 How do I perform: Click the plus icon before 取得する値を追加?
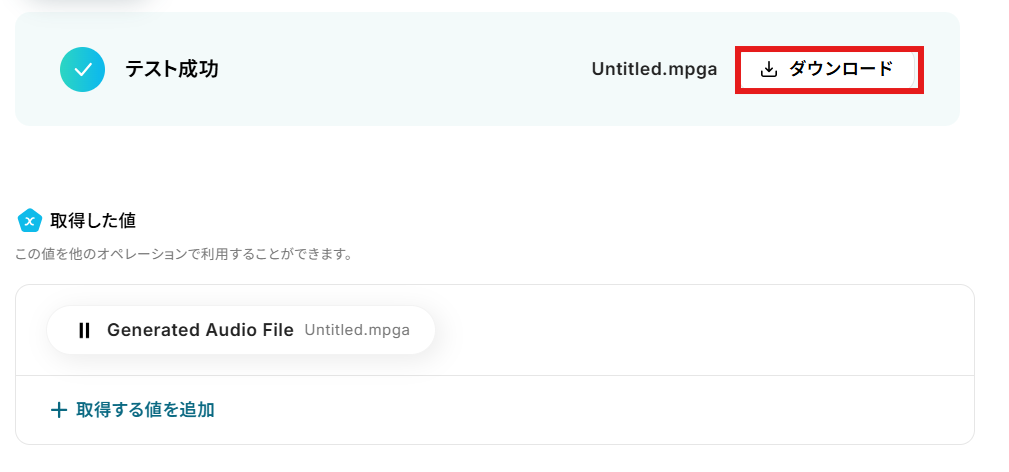(59, 409)
